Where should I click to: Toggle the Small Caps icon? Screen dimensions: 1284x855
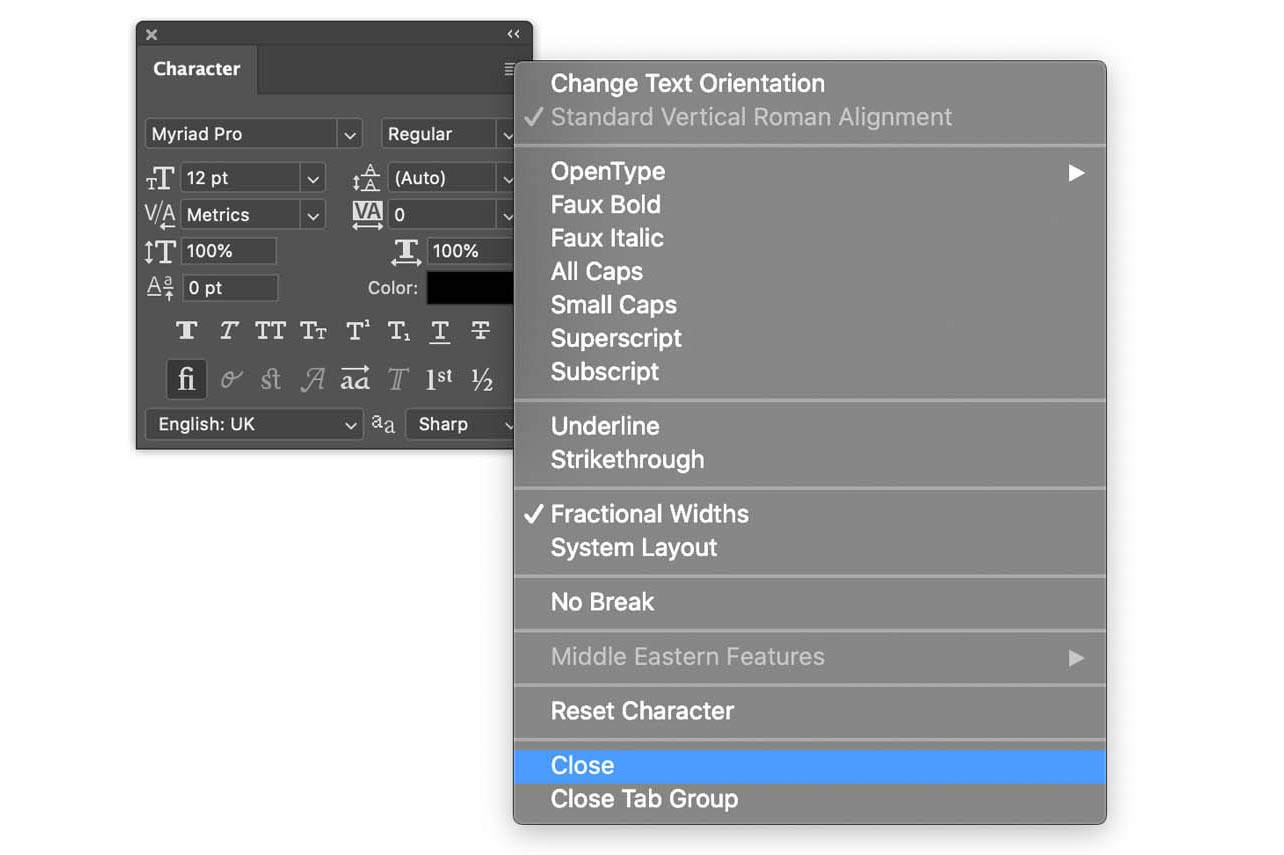pyautogui.click(x=313, y=330)
